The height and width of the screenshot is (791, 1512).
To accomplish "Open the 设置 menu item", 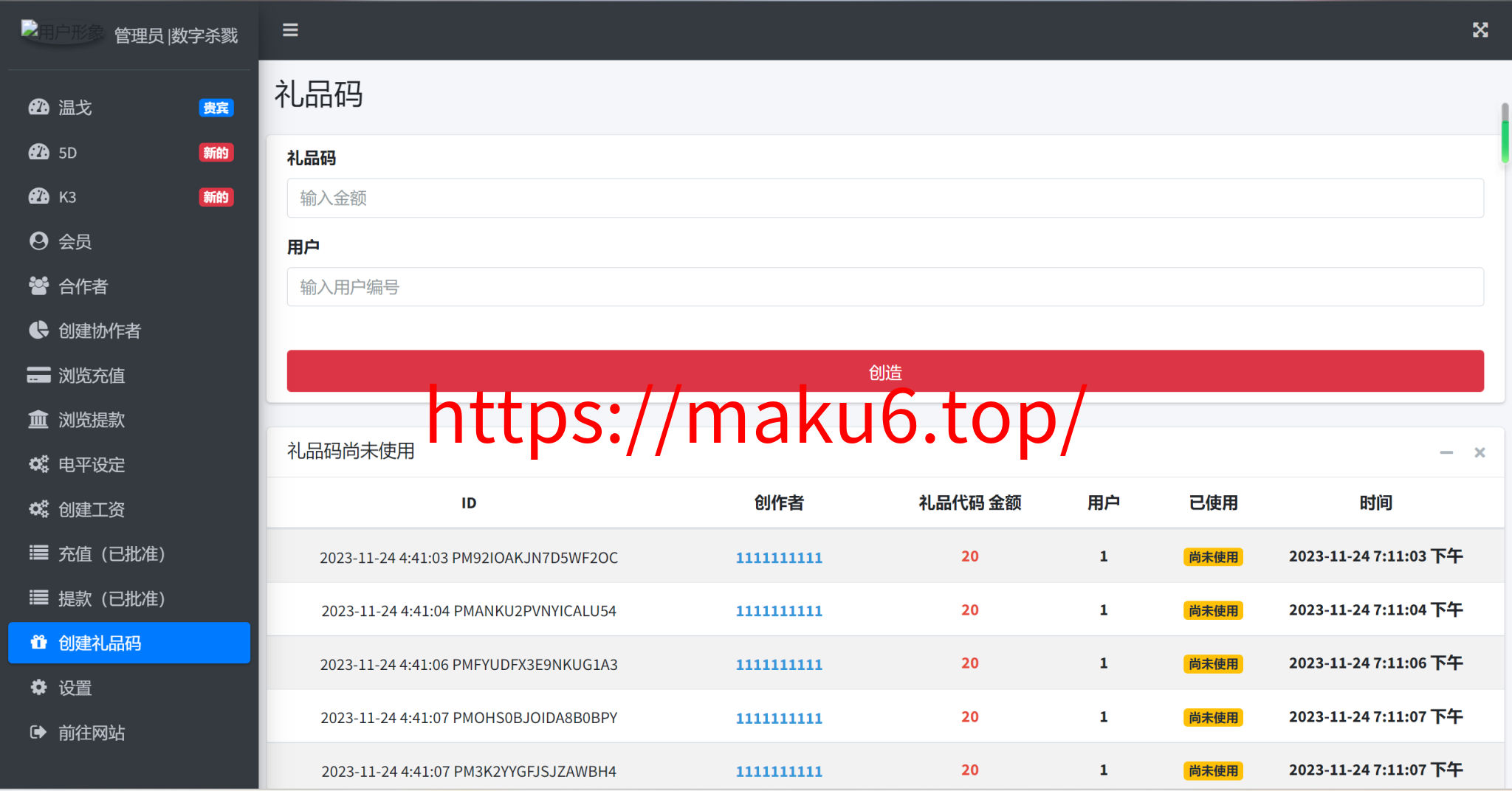I will 129,687.
